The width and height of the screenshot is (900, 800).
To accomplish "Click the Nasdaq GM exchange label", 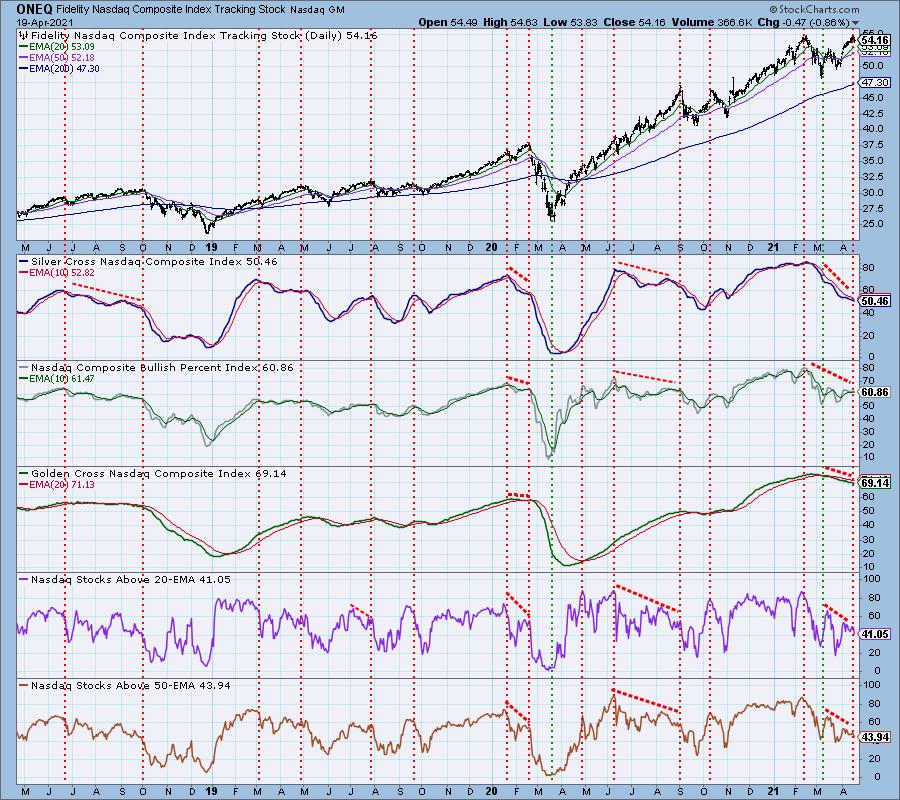I will [x=317, y=10].
